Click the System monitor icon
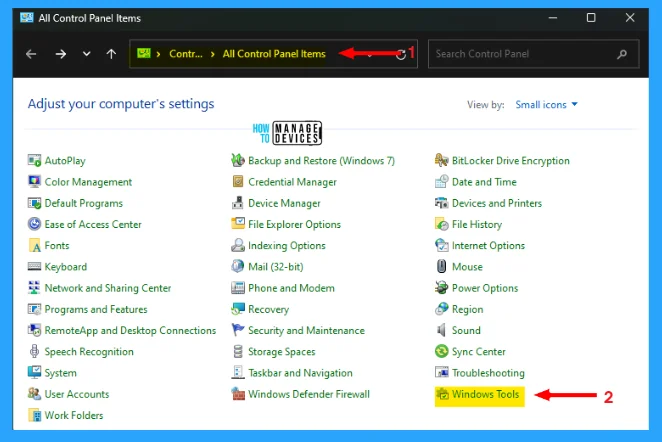The height and width of the screenshot is (442, 662). point(34,372)
